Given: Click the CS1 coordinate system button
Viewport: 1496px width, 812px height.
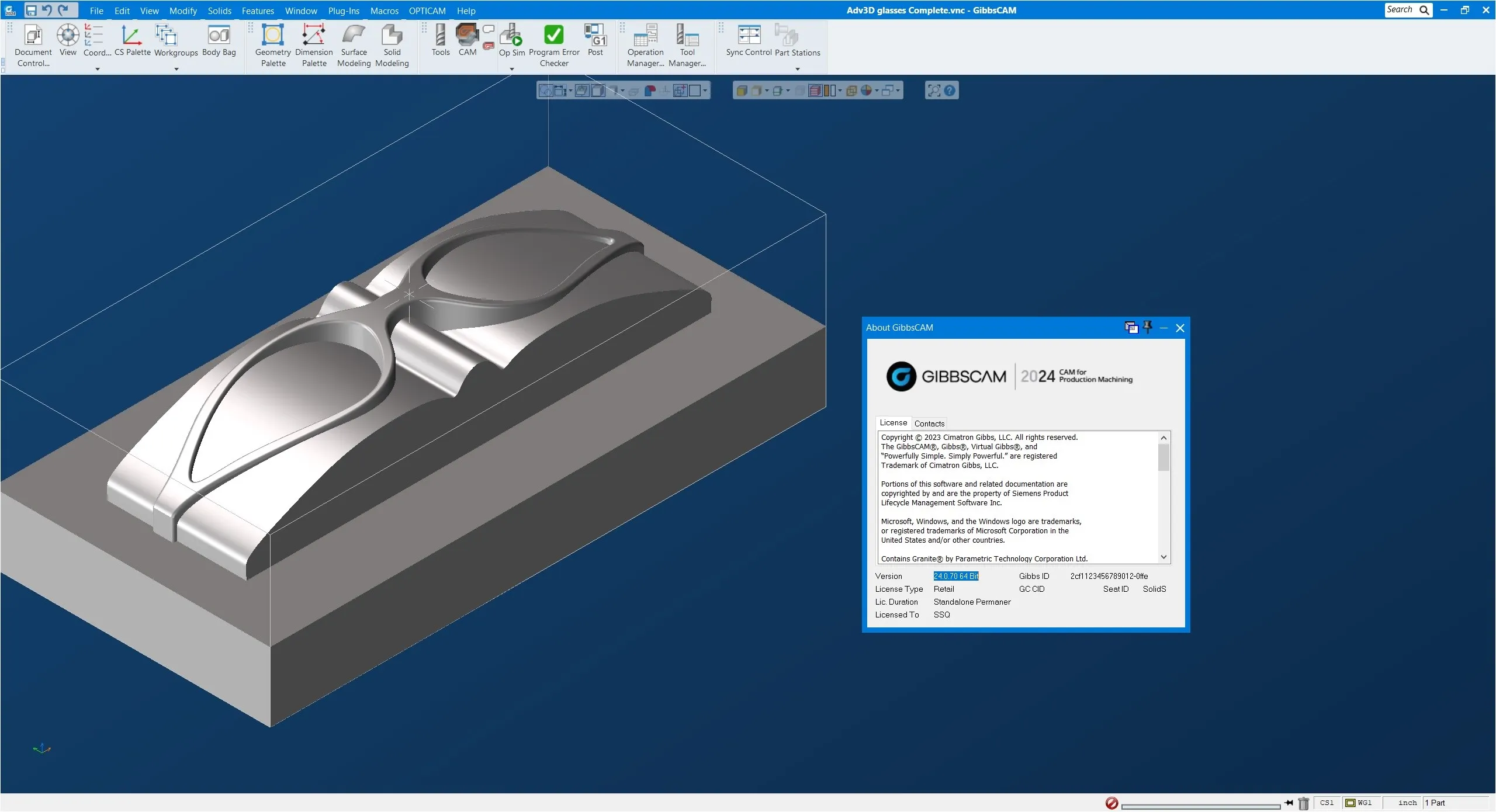Looking at the screenshot, I should click(1327, 803).
